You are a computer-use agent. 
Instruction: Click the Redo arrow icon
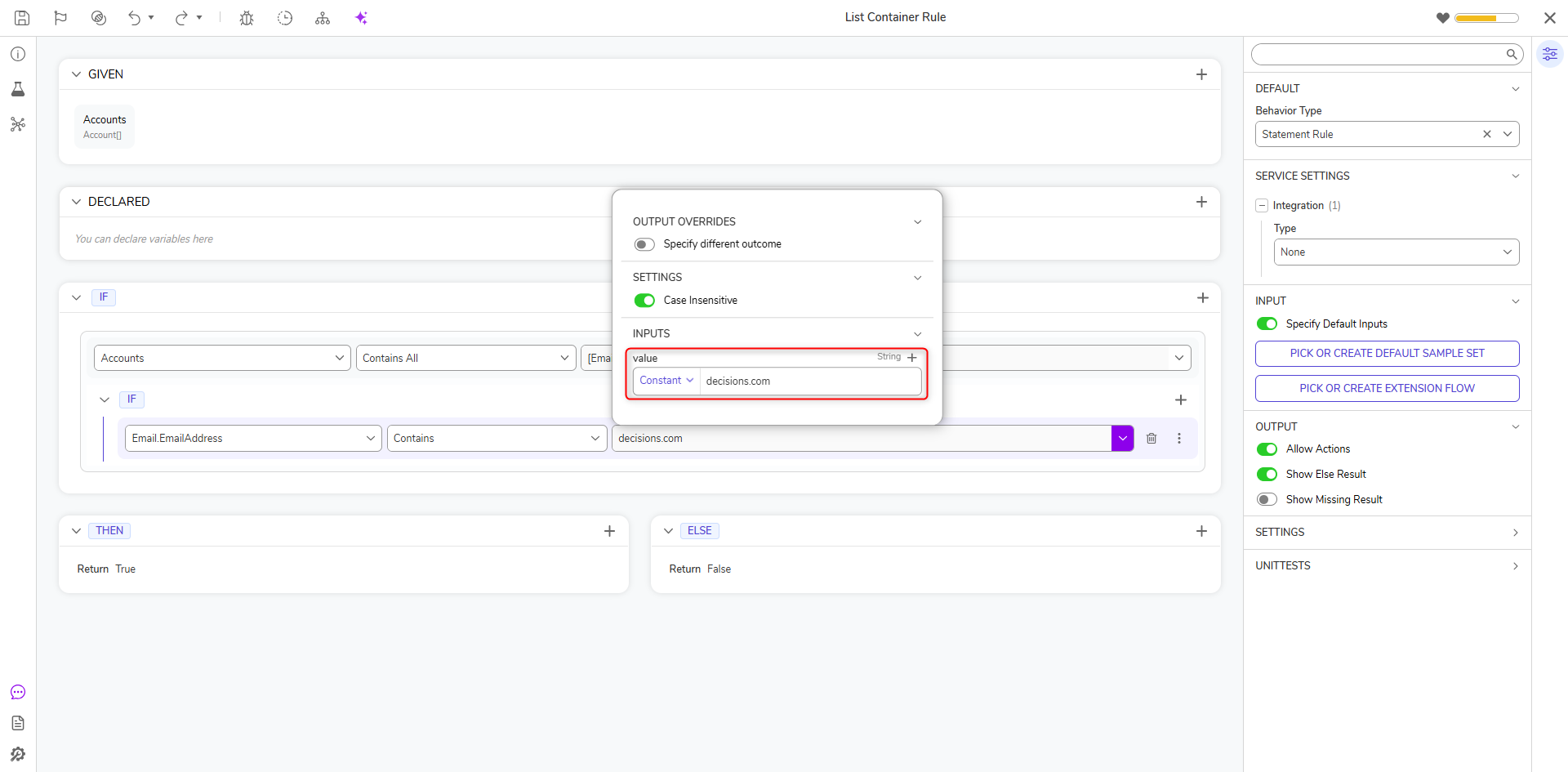180,17
